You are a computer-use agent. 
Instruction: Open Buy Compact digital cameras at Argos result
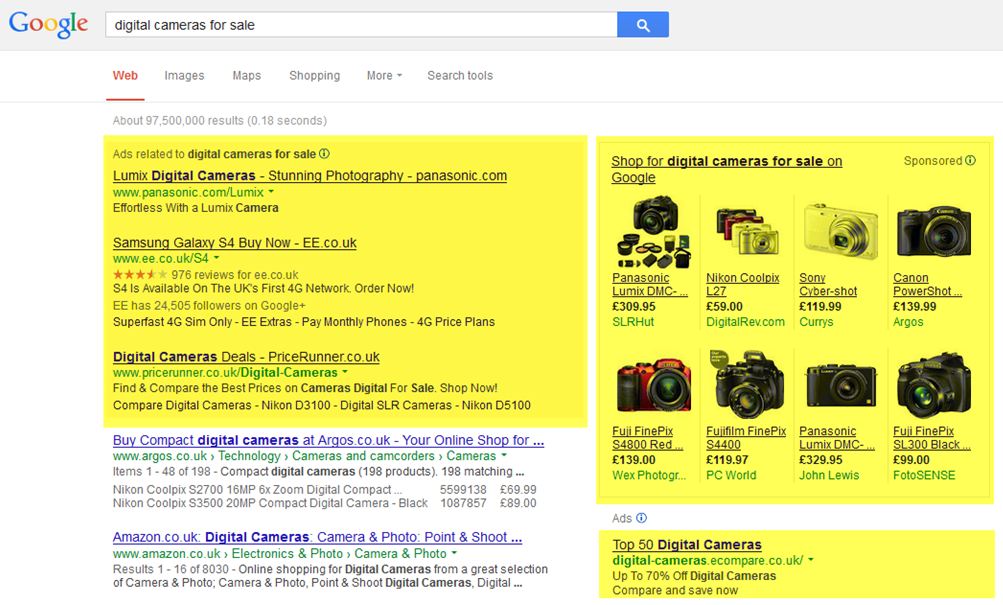pyautogui.click(x=328, y=440)
